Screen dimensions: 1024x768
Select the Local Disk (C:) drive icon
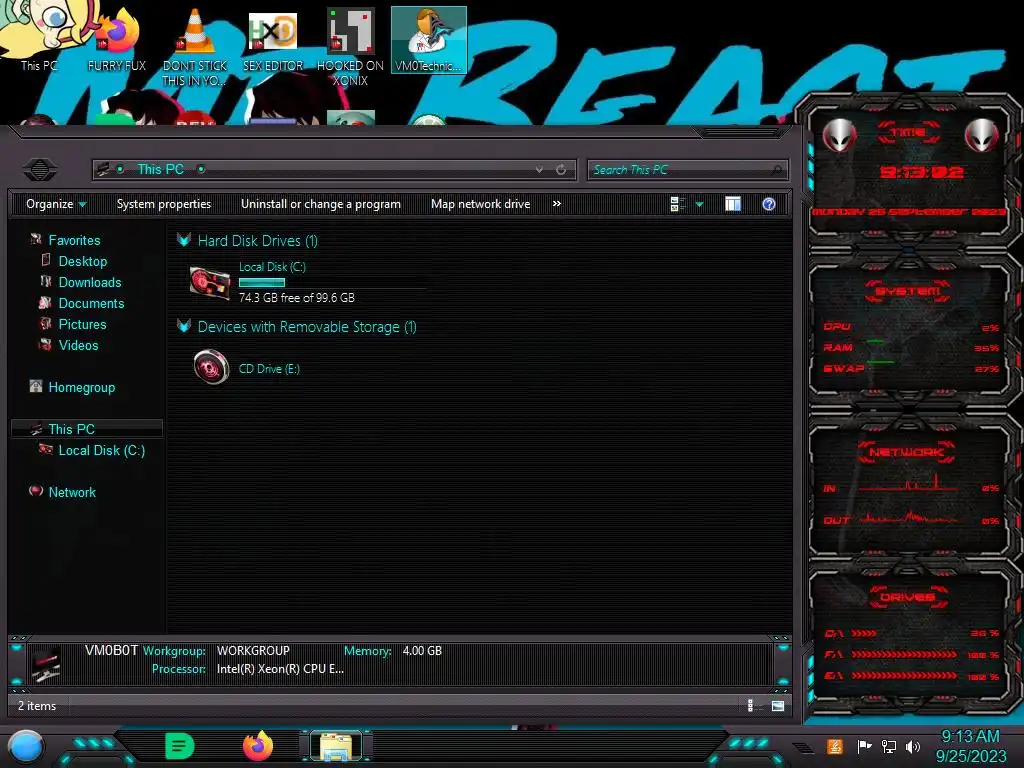click(x=210, y=282)
